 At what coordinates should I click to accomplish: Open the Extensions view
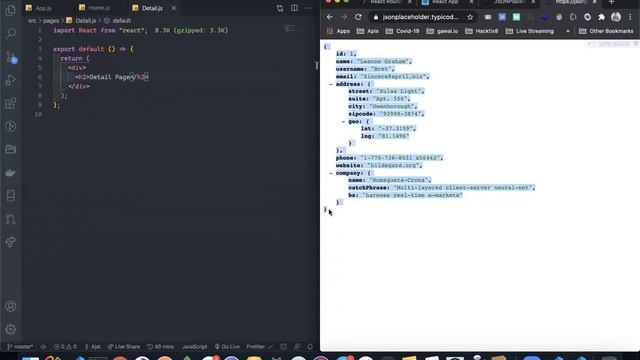click(x=11, y=103)
